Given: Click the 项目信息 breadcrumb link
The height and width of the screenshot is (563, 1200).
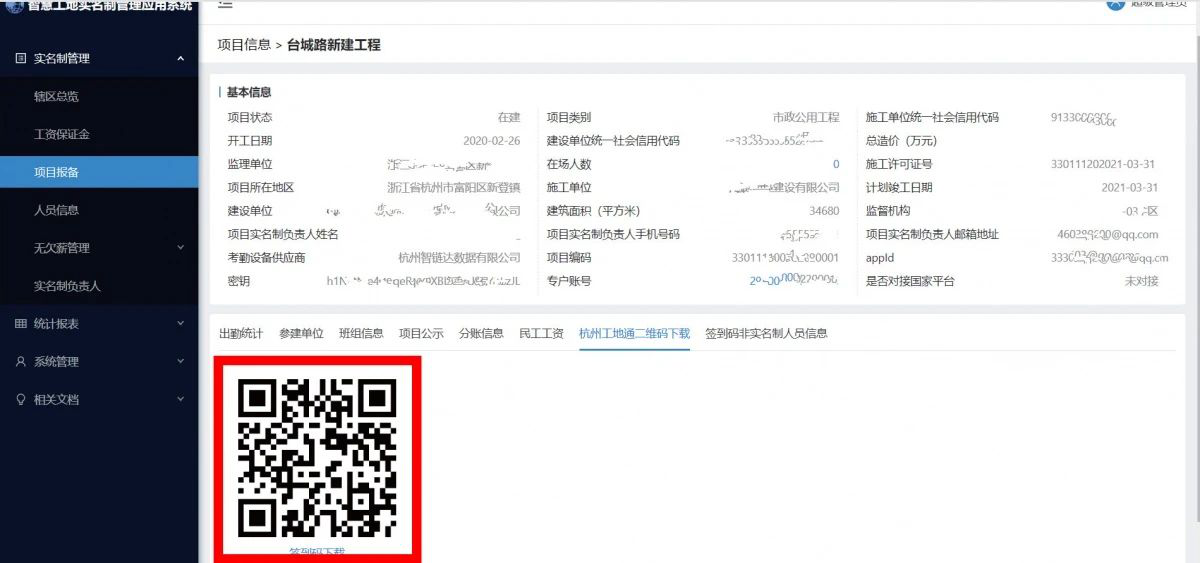Looking at the screenshot, I should [244, 45].
